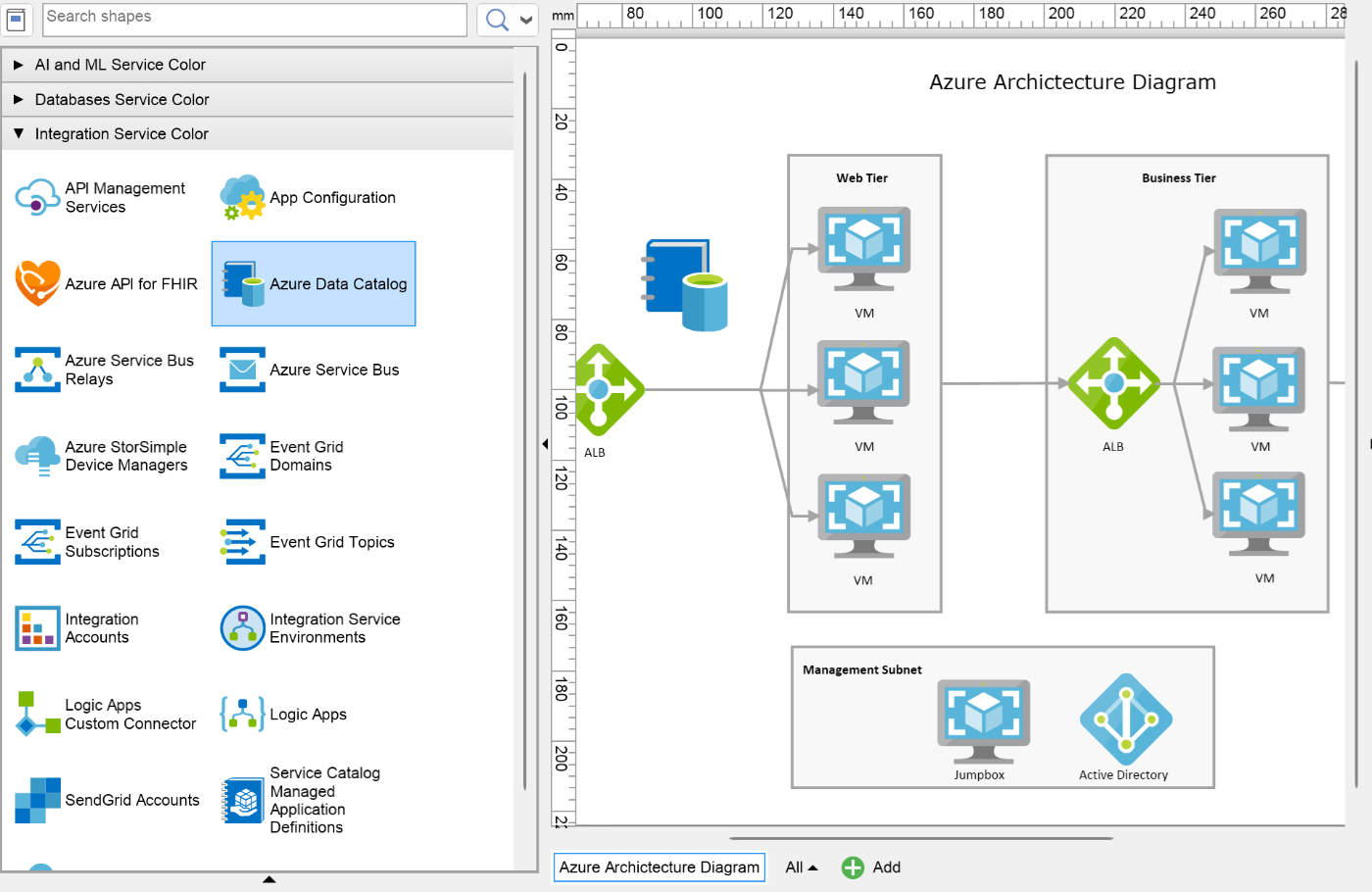Screen dimensions: 1372x892
Task: Select the Jumpbox VM icon
Action: (983, 721)
